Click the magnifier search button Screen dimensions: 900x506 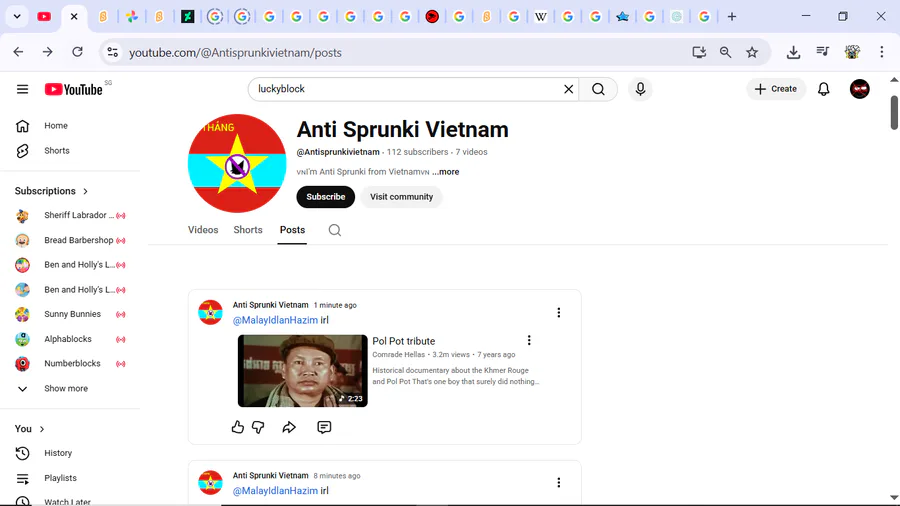(598, 89)
